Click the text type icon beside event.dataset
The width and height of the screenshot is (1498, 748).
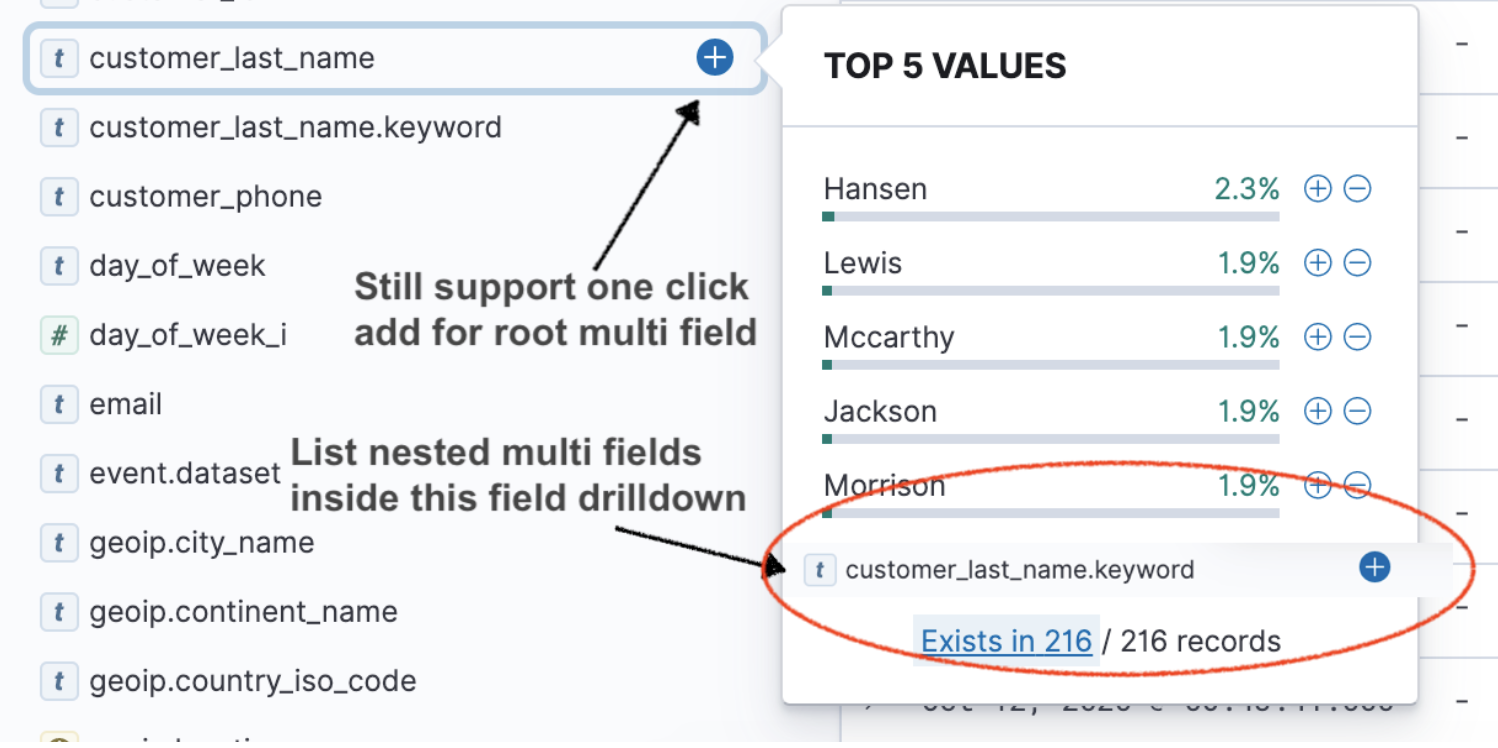[x=59, y=473]
